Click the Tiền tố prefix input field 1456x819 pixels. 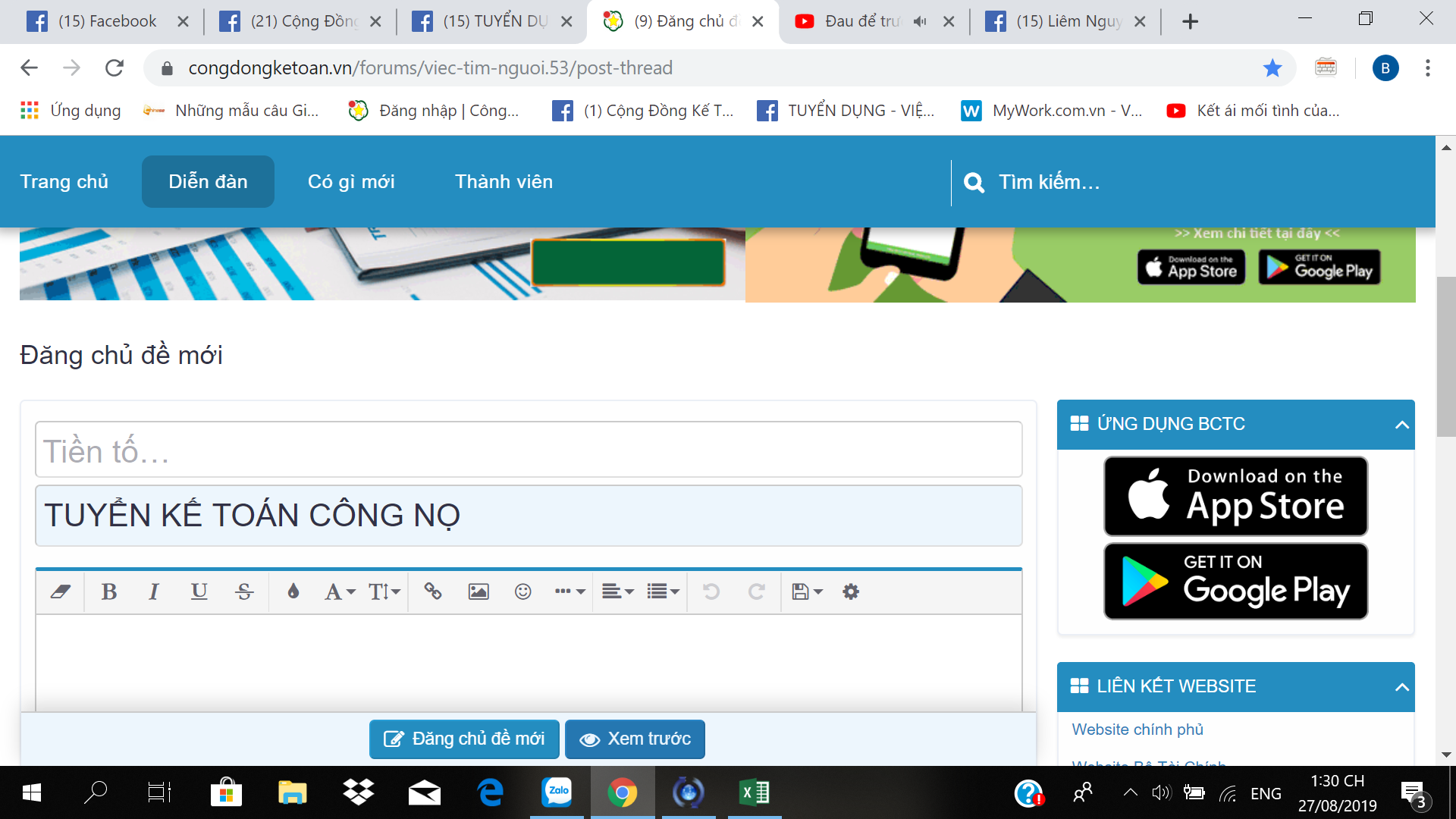(528, 450)
